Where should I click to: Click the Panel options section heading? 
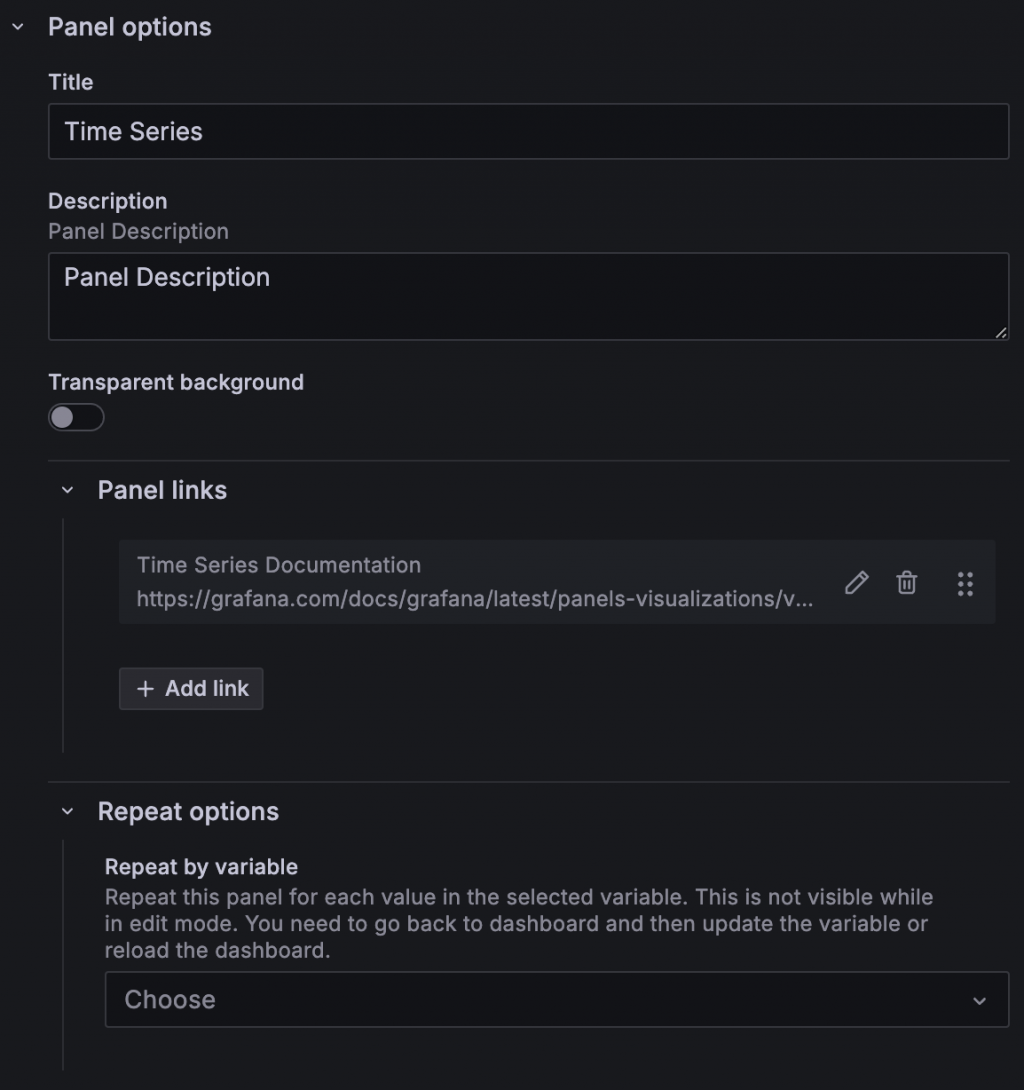(130, 27)
